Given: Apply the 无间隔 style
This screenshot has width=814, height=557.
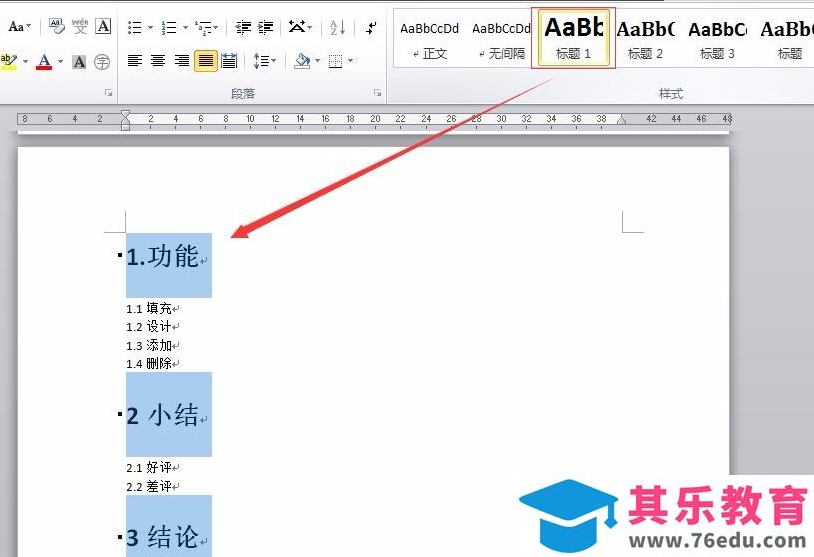Looking at the screenshot, I should tap(500, 39).
